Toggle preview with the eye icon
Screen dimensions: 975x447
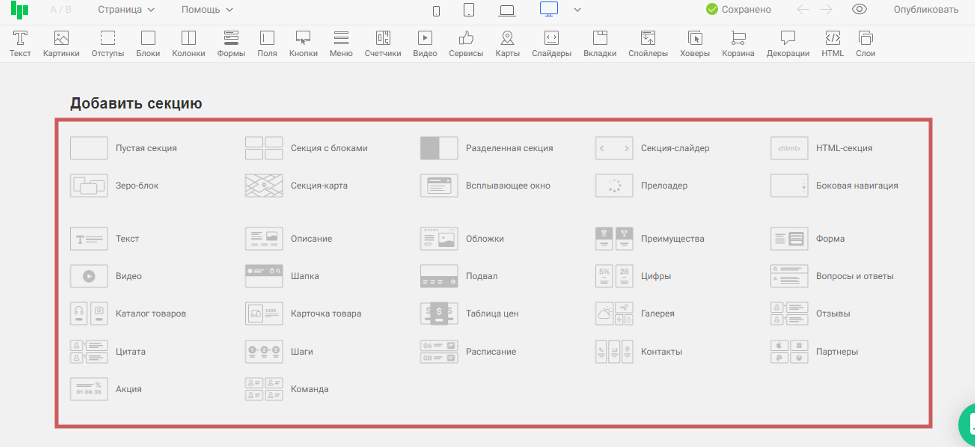pos(859,10)
